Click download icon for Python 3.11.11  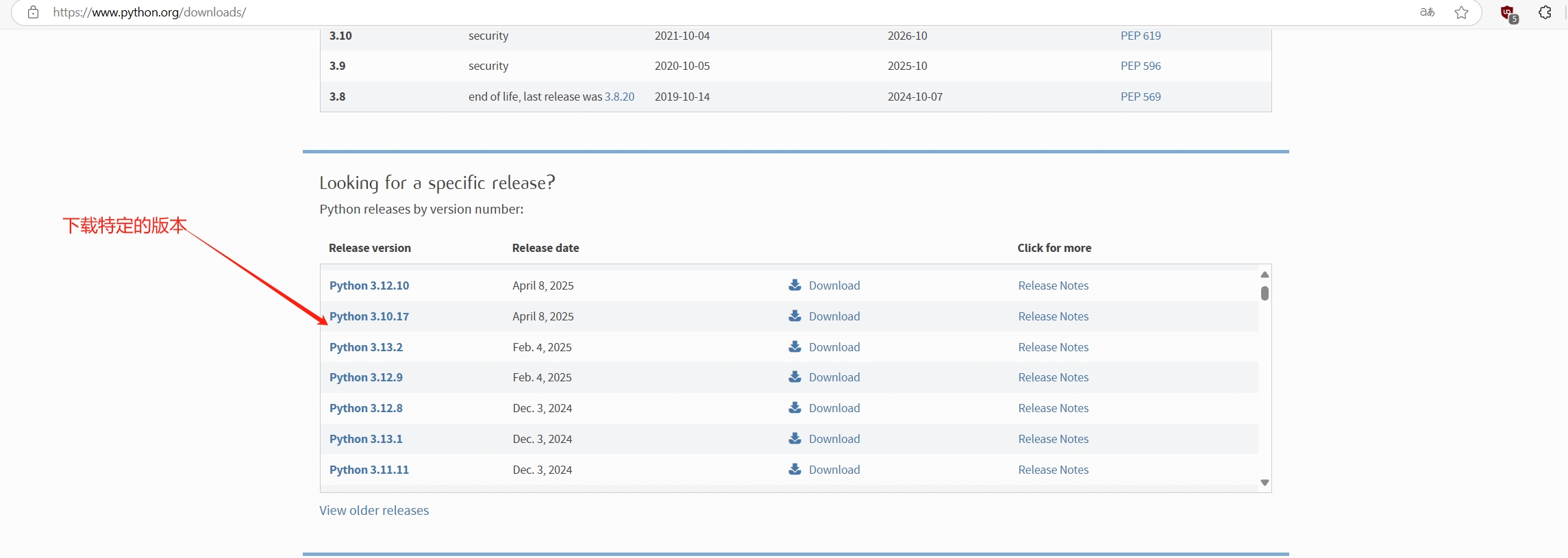pyautogui.click(x=795, y=469)
